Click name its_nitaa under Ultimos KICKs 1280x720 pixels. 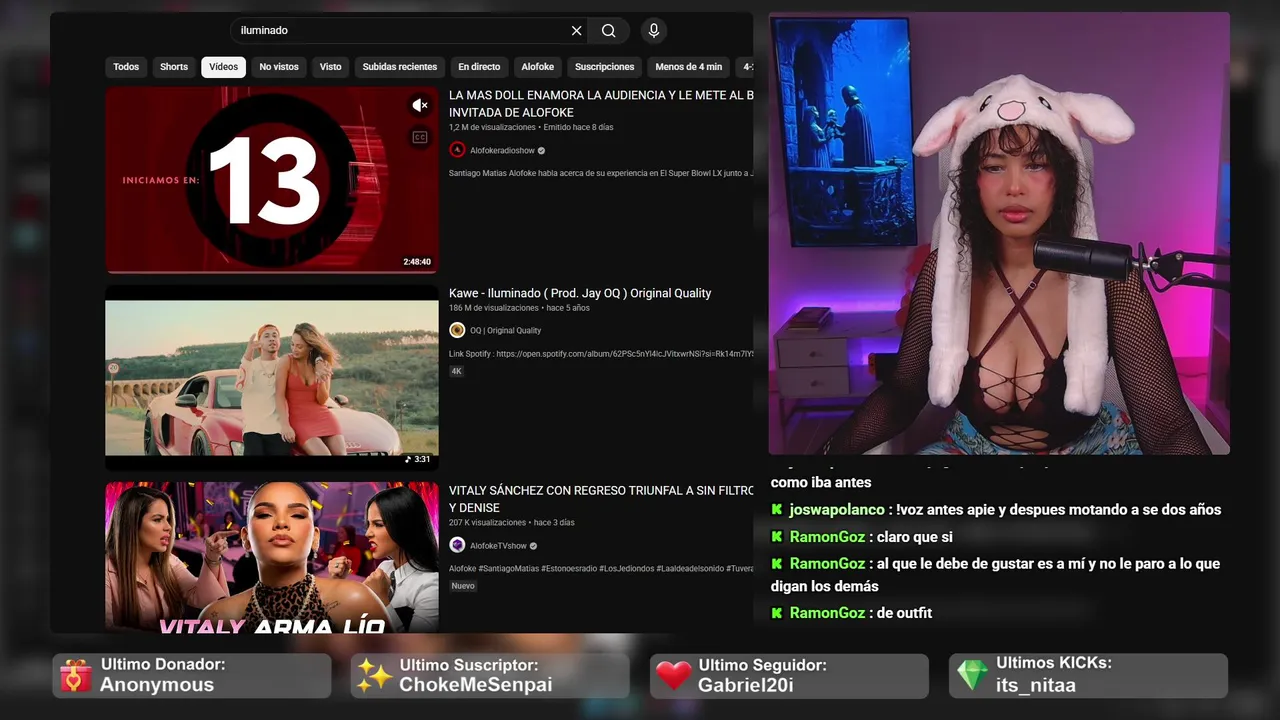click(x=1036, y=685)
